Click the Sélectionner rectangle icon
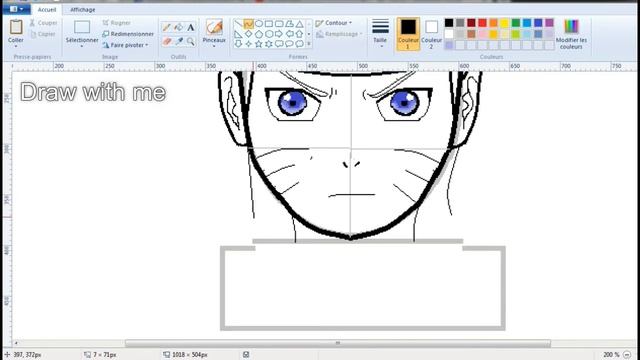640x360 pixels. [82, 27]
